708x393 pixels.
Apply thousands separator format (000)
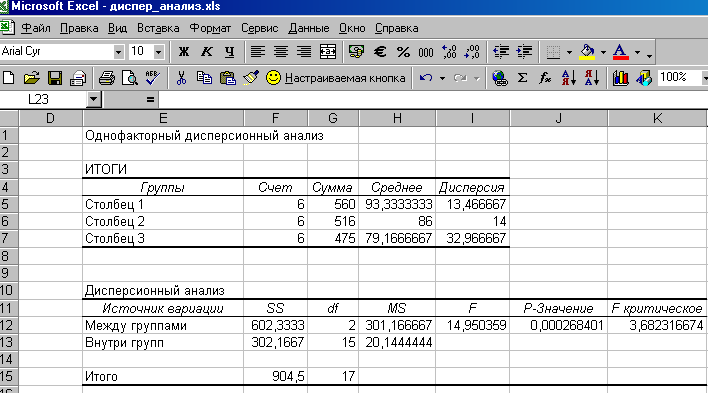[x=426, y=52]
